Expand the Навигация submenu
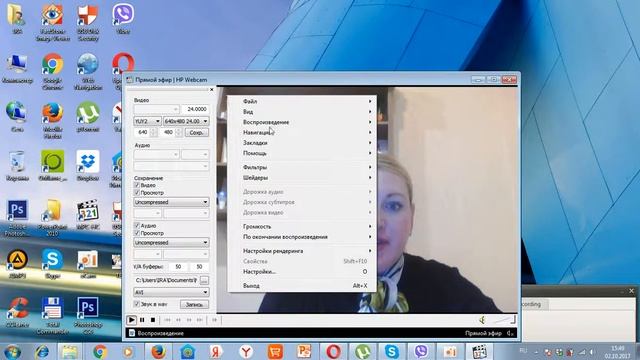Screen dimensions: 640x360 (x=302, y=133)
